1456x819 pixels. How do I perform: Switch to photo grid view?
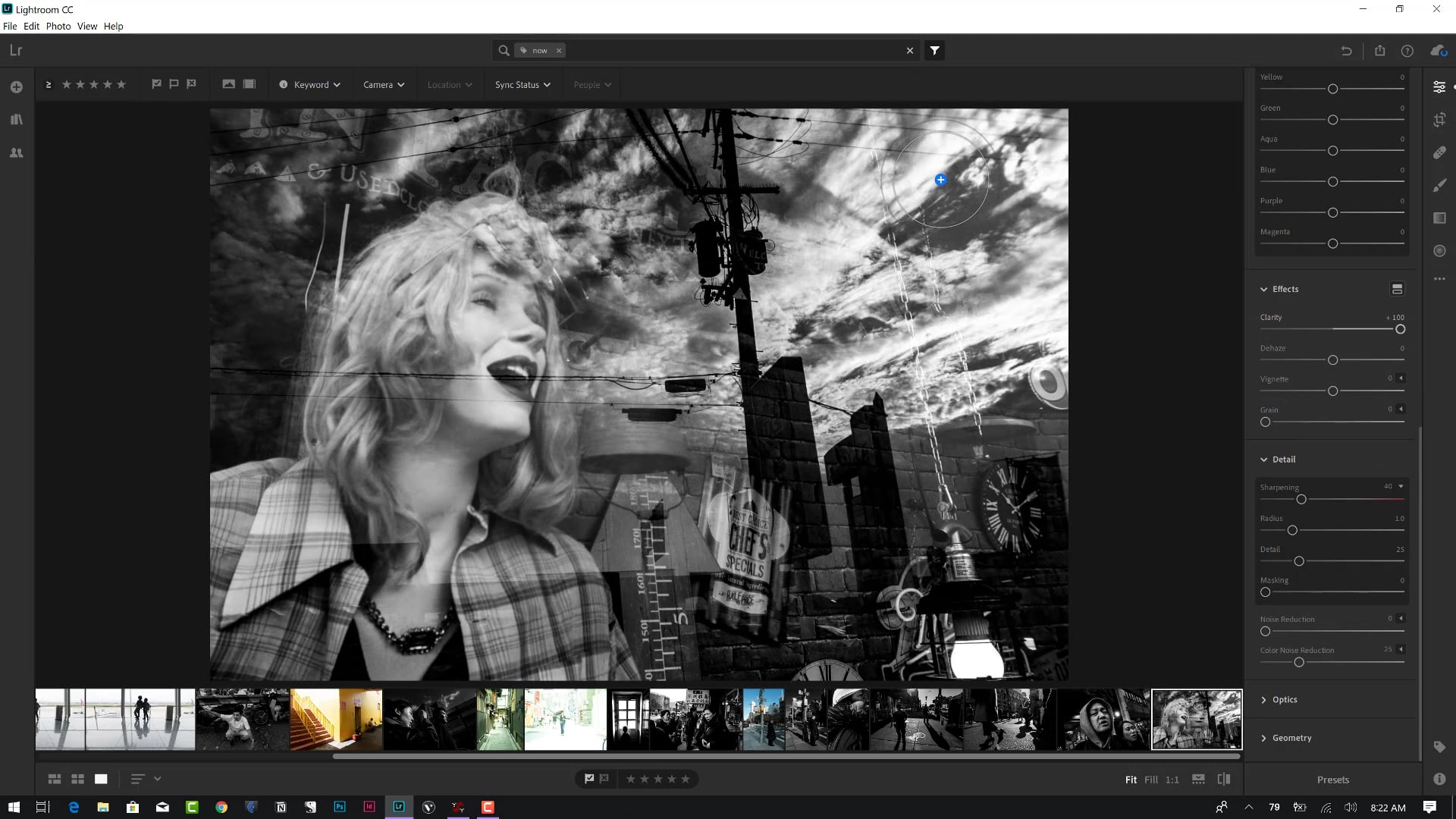55,779
